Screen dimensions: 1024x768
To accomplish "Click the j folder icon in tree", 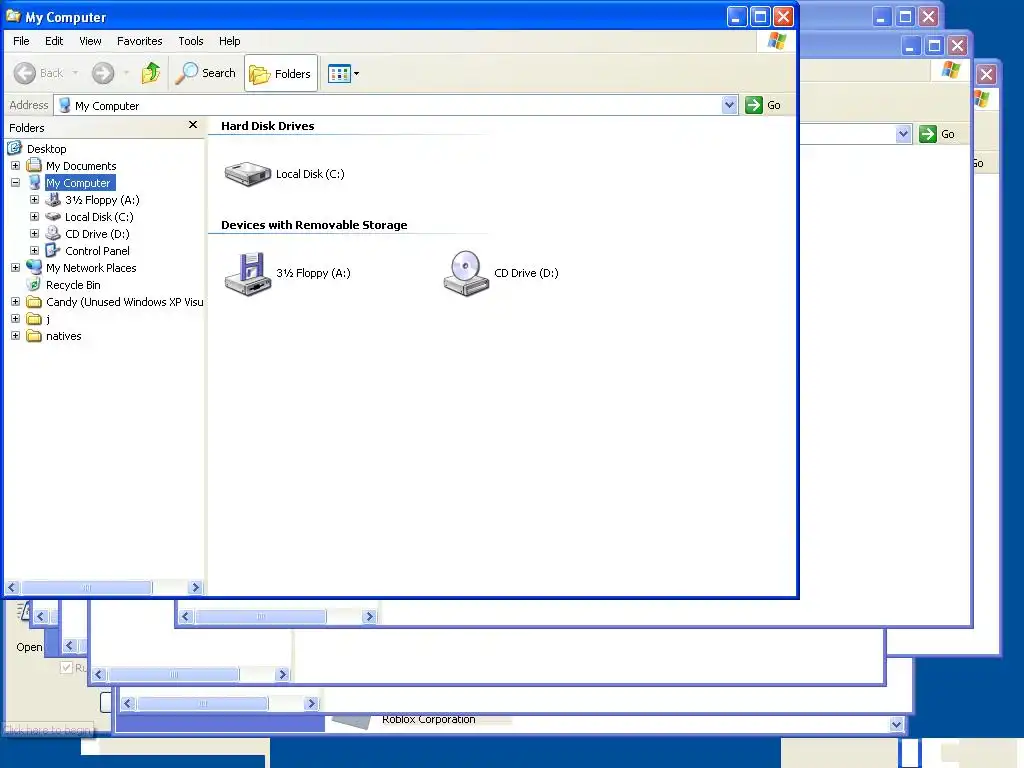I will (x=34, y=319).
